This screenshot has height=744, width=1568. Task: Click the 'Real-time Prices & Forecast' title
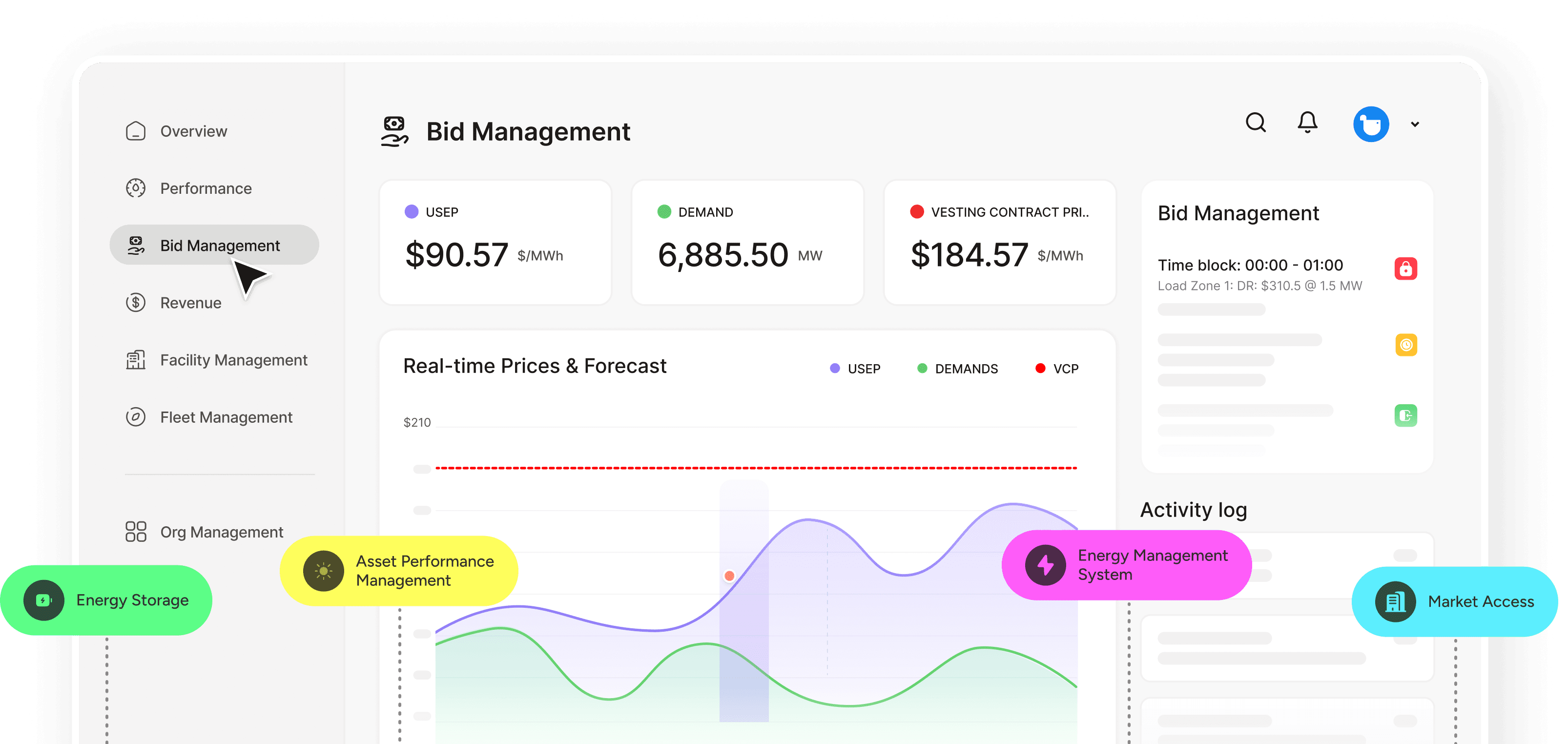point(535,366)
